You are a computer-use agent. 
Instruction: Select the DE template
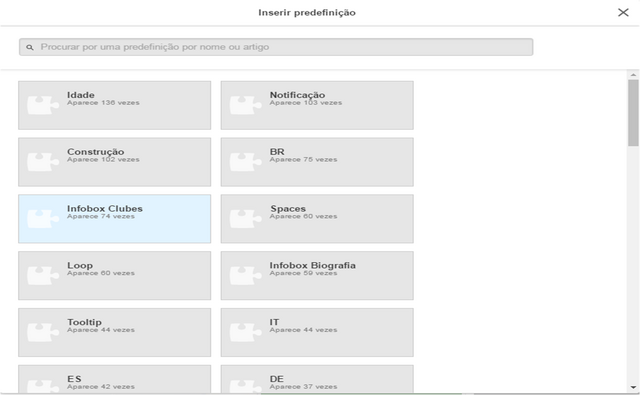317,379
